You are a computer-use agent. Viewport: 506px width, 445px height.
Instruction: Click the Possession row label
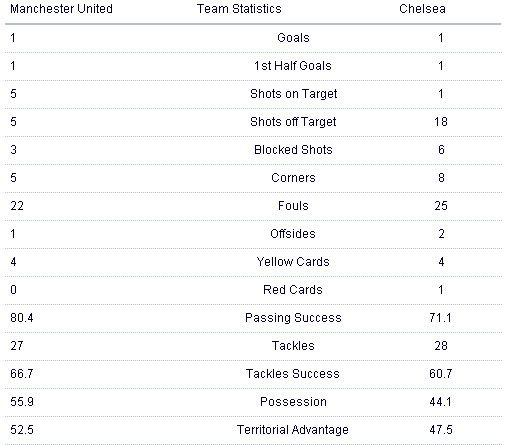pyautogui.click(x=293, y=402)
